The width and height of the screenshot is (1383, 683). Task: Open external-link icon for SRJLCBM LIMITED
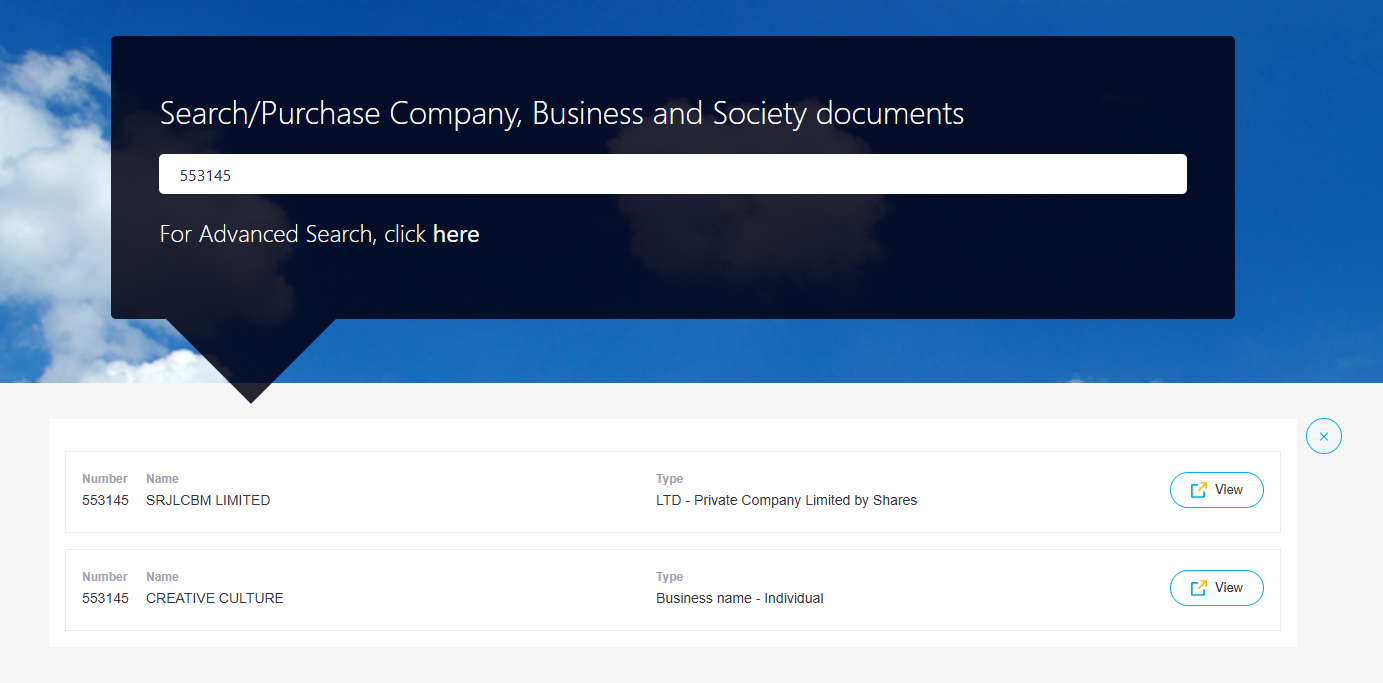(x=1198, y=490)
